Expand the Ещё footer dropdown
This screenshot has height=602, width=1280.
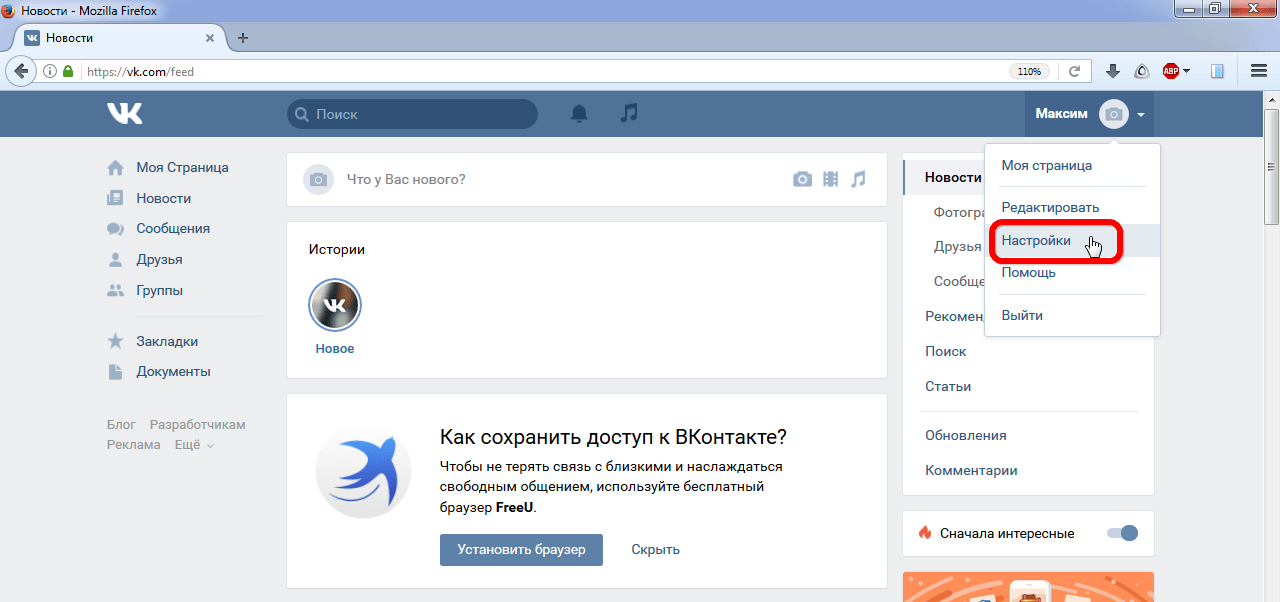[x=194, y=445]
